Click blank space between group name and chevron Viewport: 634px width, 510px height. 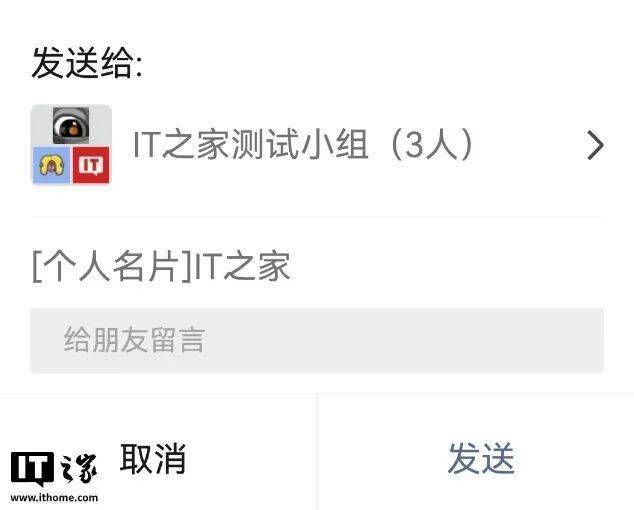coord(530,145)
